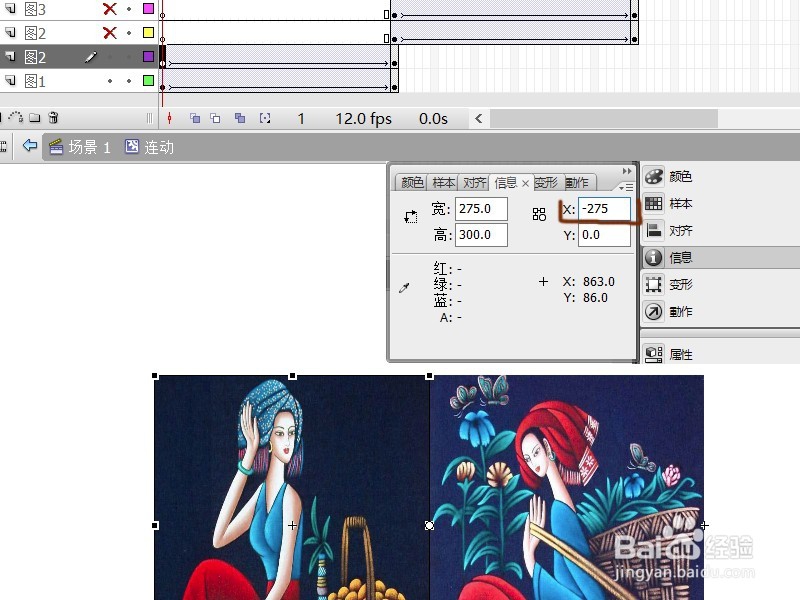Click the 高 height field
This screenshot has height=600, width=800.
tap(481, 235)
